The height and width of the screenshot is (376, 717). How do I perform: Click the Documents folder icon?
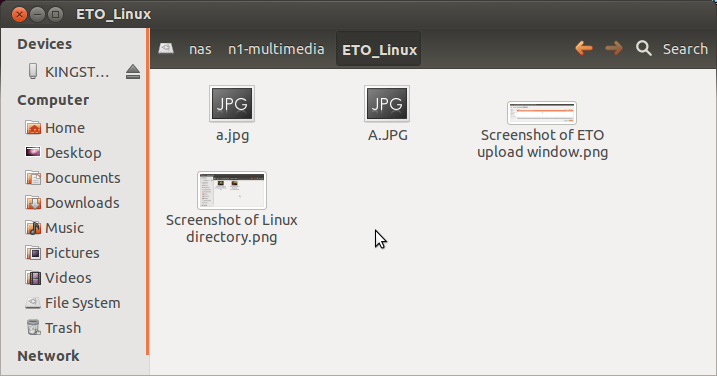[33, 177]
